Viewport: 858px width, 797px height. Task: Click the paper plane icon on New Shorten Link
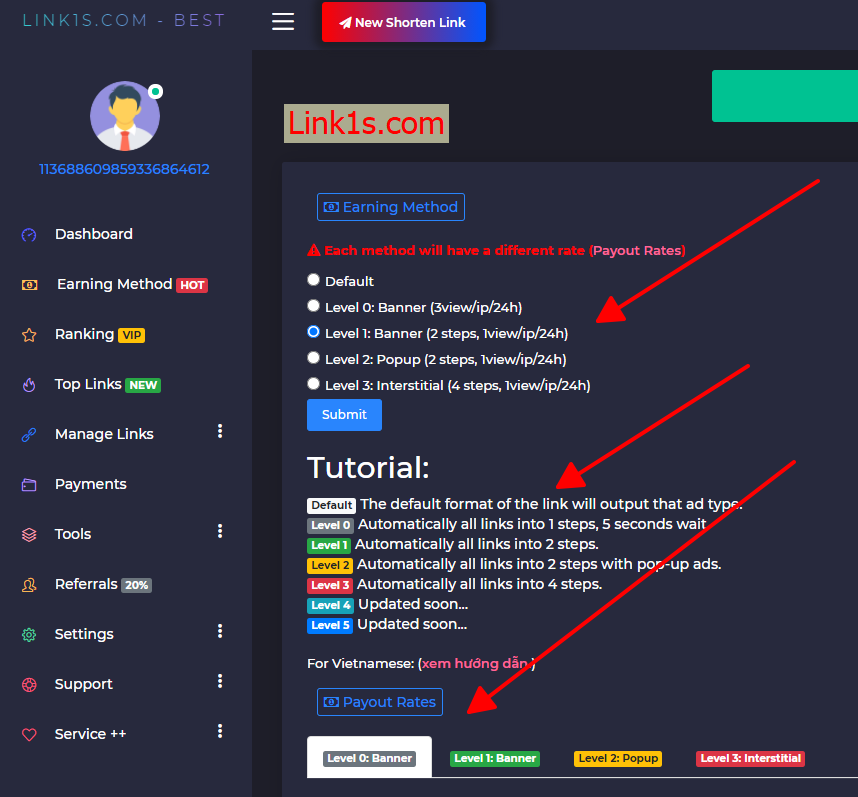345,22
